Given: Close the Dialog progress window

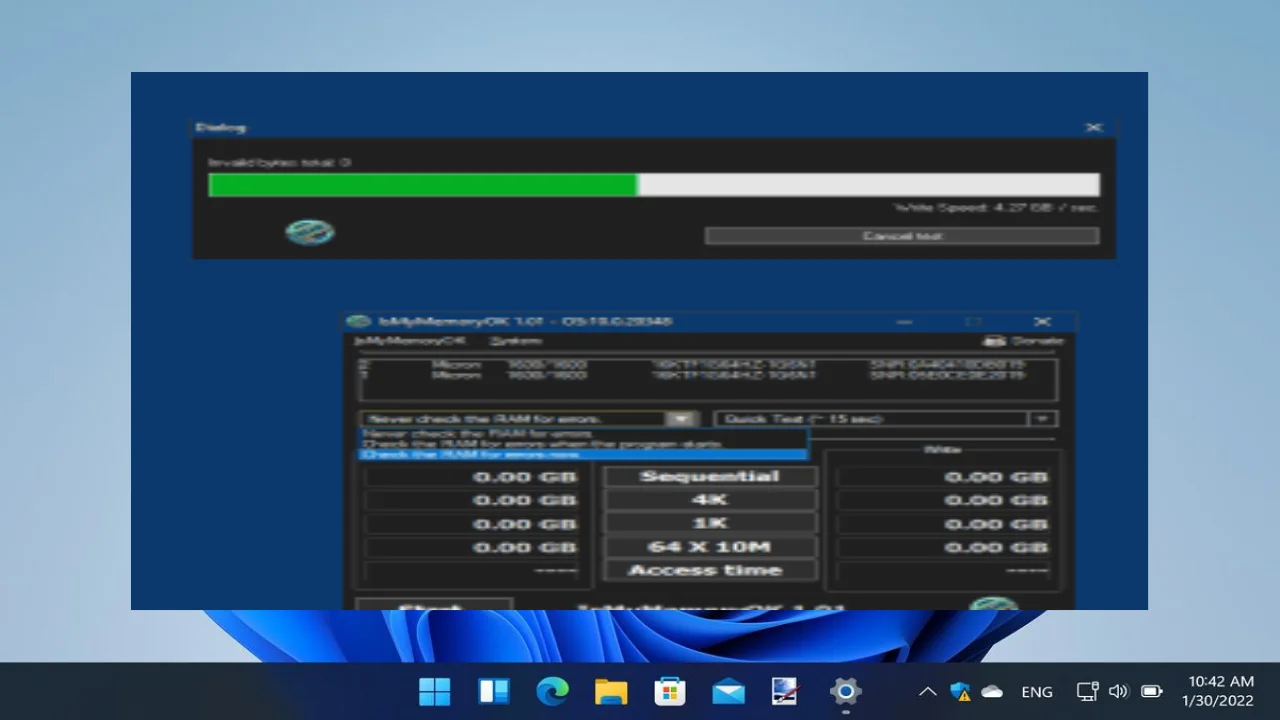Looking at the screenshot, I should pos(1094,128).
